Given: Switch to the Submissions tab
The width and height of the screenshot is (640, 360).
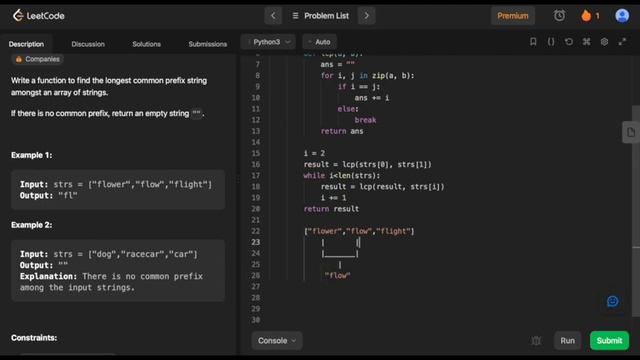Looking at the screenshot, I should pyautogui.click(x=208, y=44).
